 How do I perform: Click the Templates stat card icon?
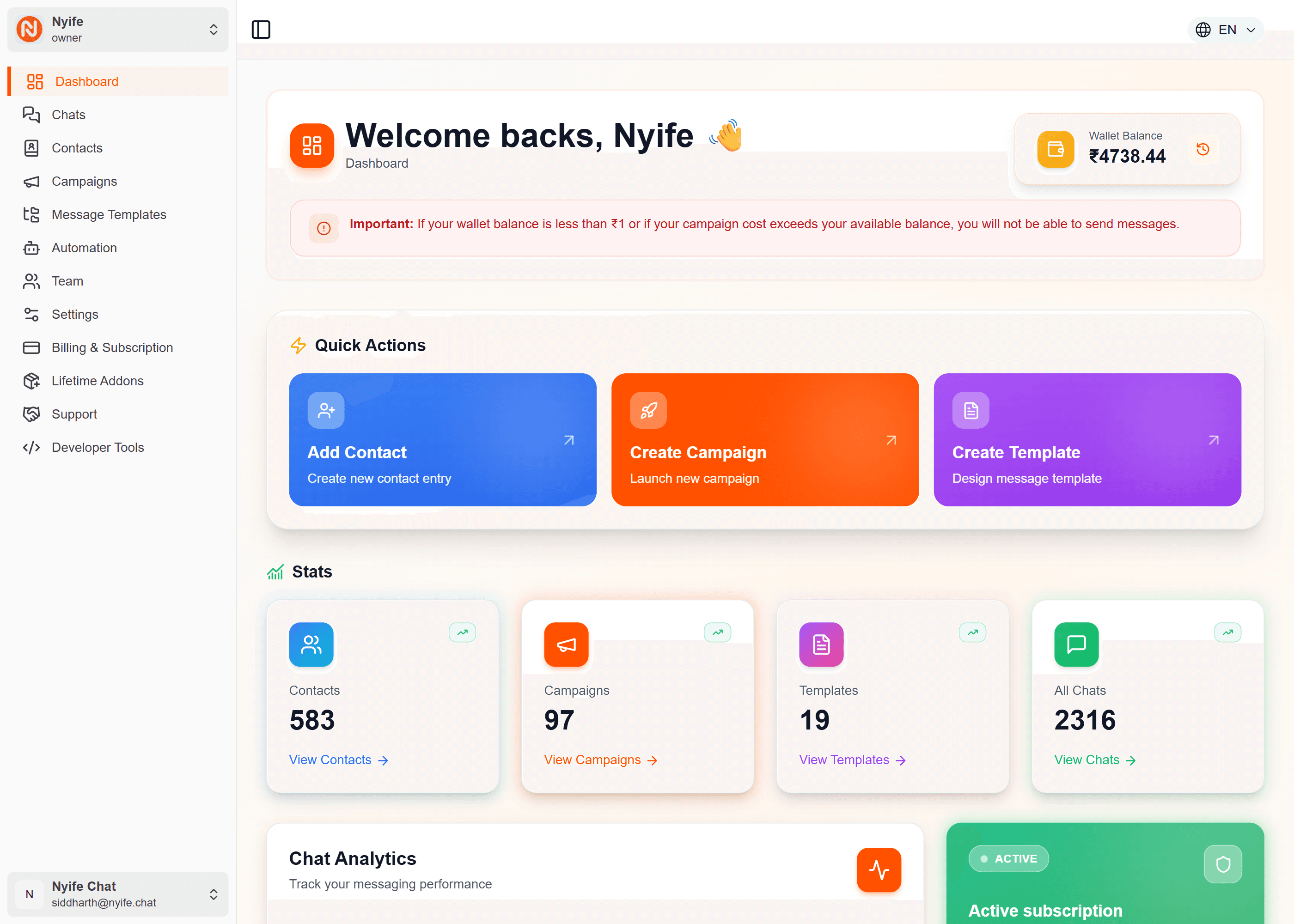tap(821, 644)
